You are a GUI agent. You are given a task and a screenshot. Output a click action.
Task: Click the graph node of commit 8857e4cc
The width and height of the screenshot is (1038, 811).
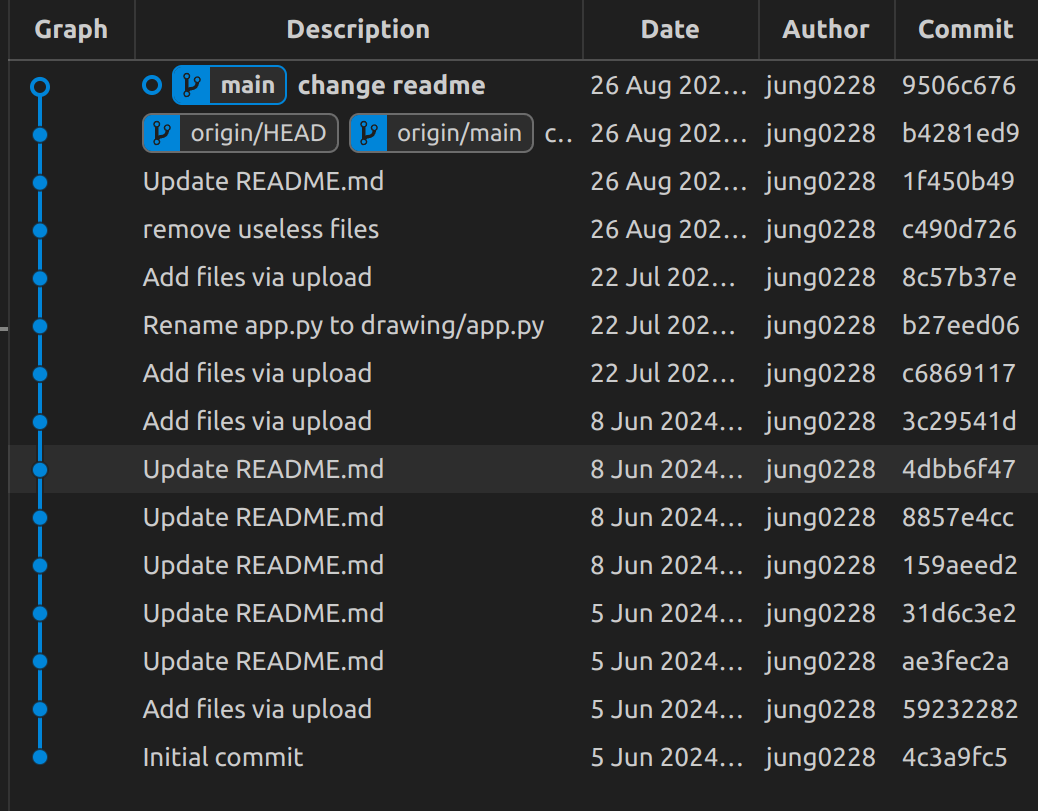point(40,518)
